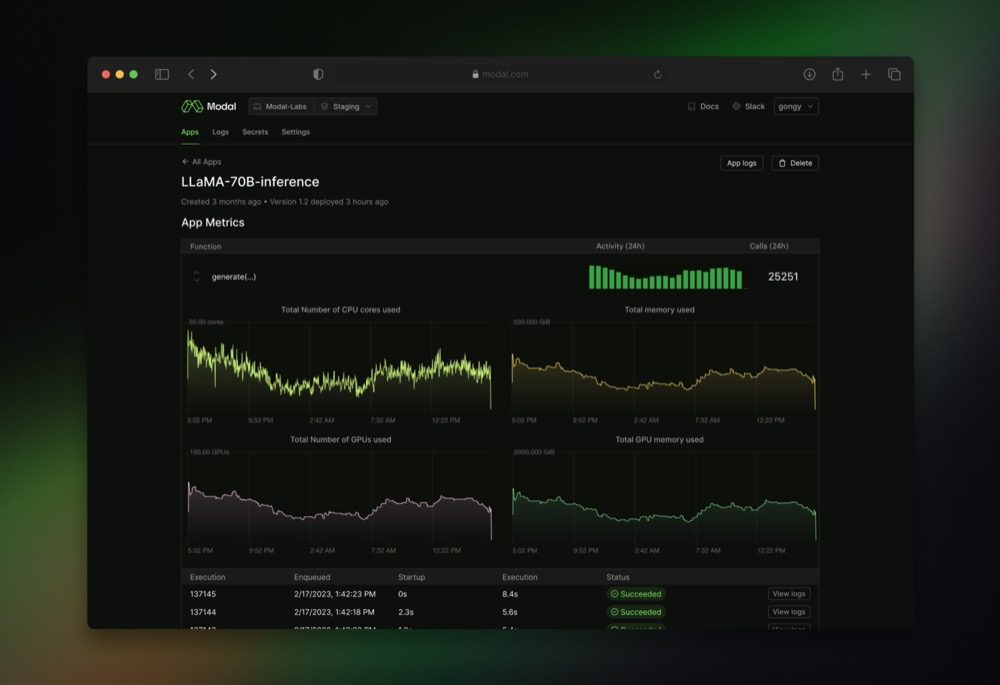The width and height of the screenshot is (1000, 685).
Task: Click the App logs button
Action: [x=742, y=163]
